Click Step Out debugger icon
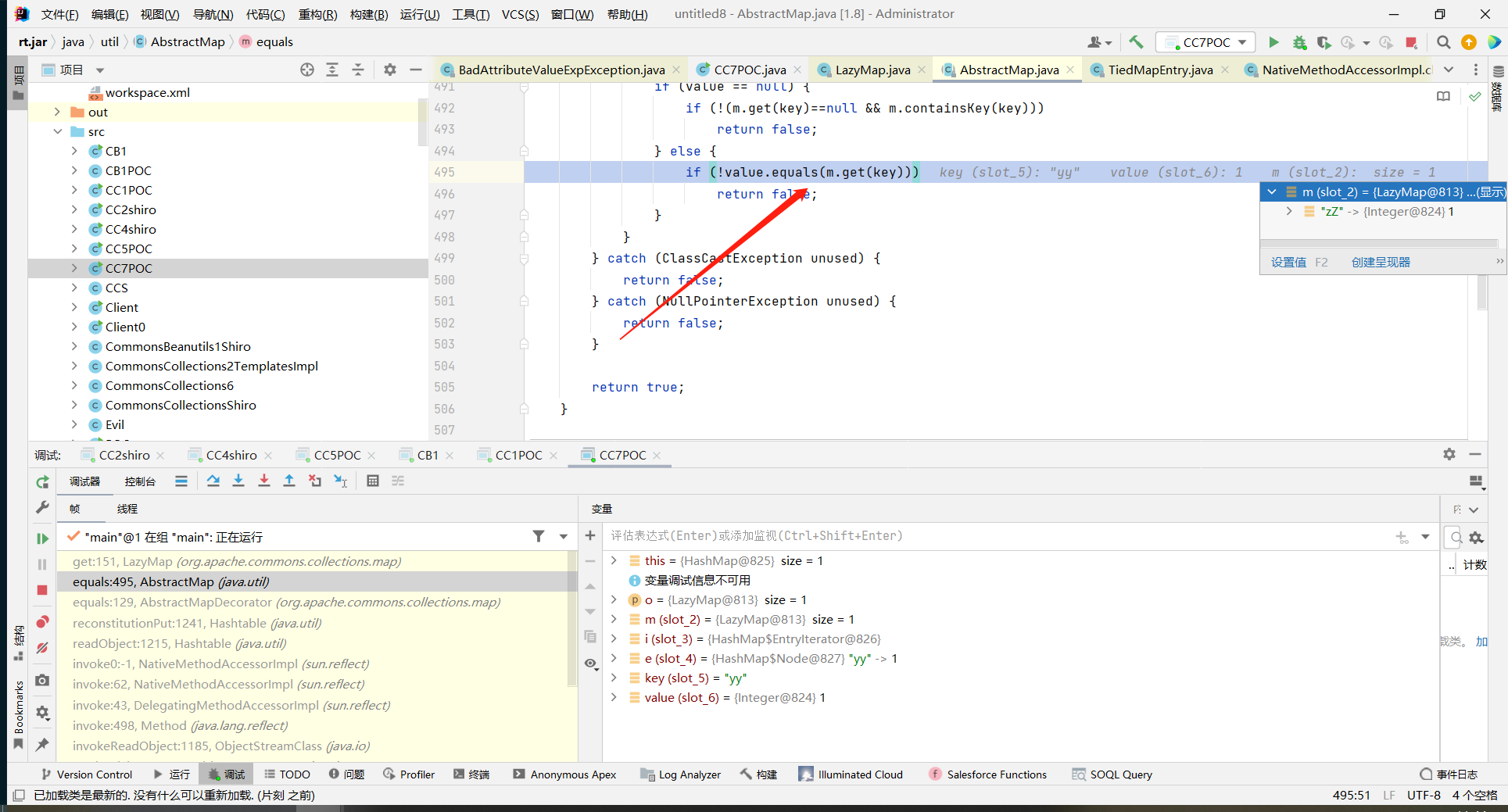The width and height of the screenshot is (1508, 812). (289, 481)
